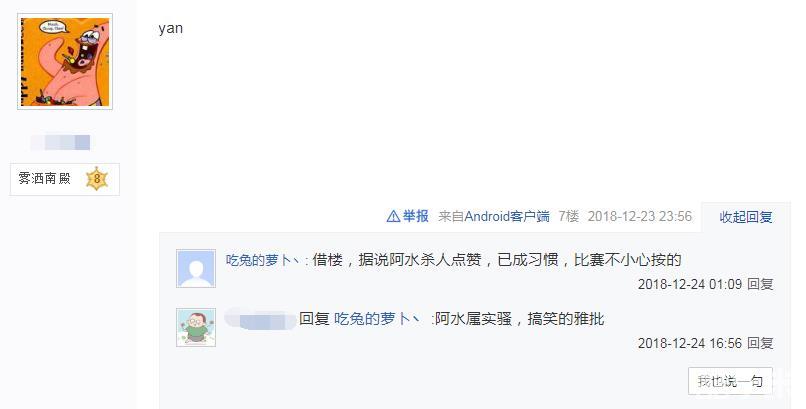Report this post via 举报 link
Screen dimensions: 806x409
tap(415, 216)
